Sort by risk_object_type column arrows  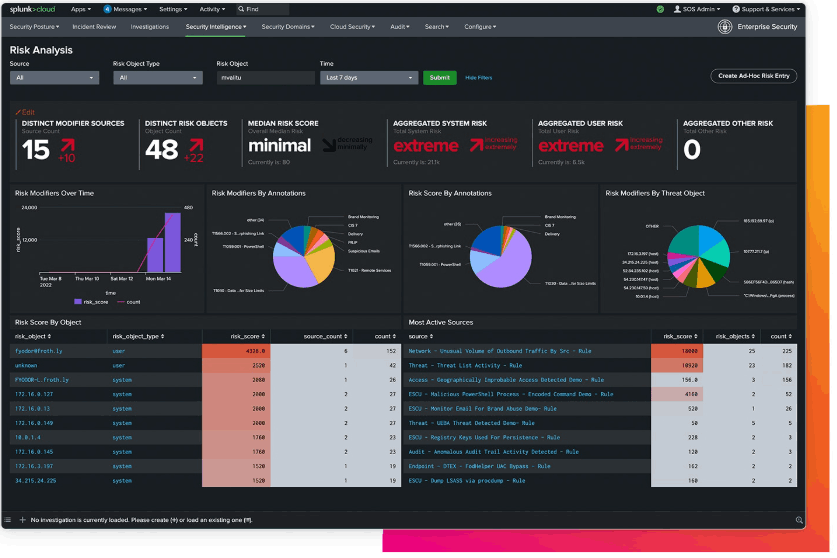click(x=162, y=336)
